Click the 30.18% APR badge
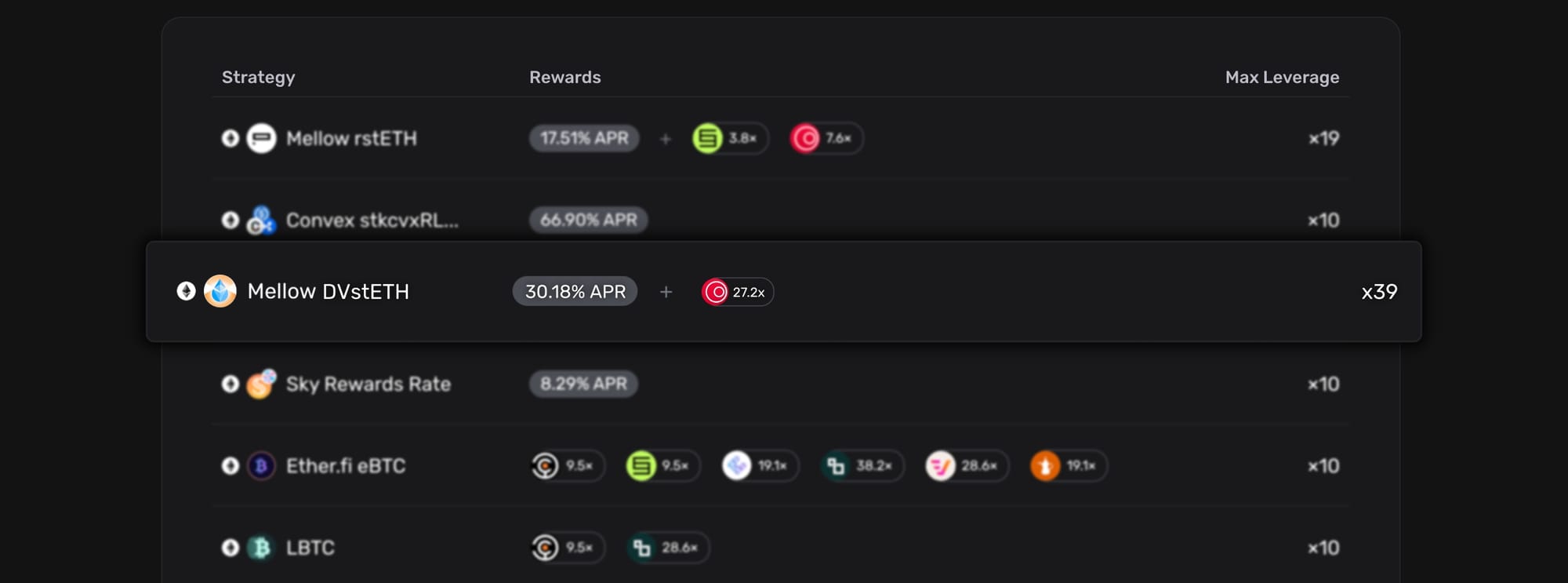The image size is (1568, 583). click(x=575, y=292)
